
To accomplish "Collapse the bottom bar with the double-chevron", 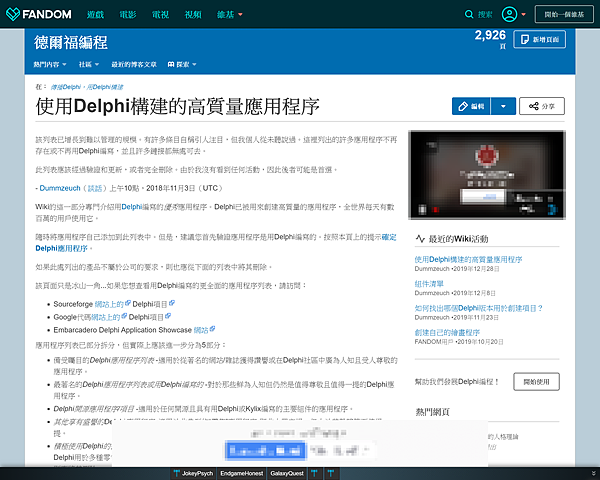I will click(593, 473).
